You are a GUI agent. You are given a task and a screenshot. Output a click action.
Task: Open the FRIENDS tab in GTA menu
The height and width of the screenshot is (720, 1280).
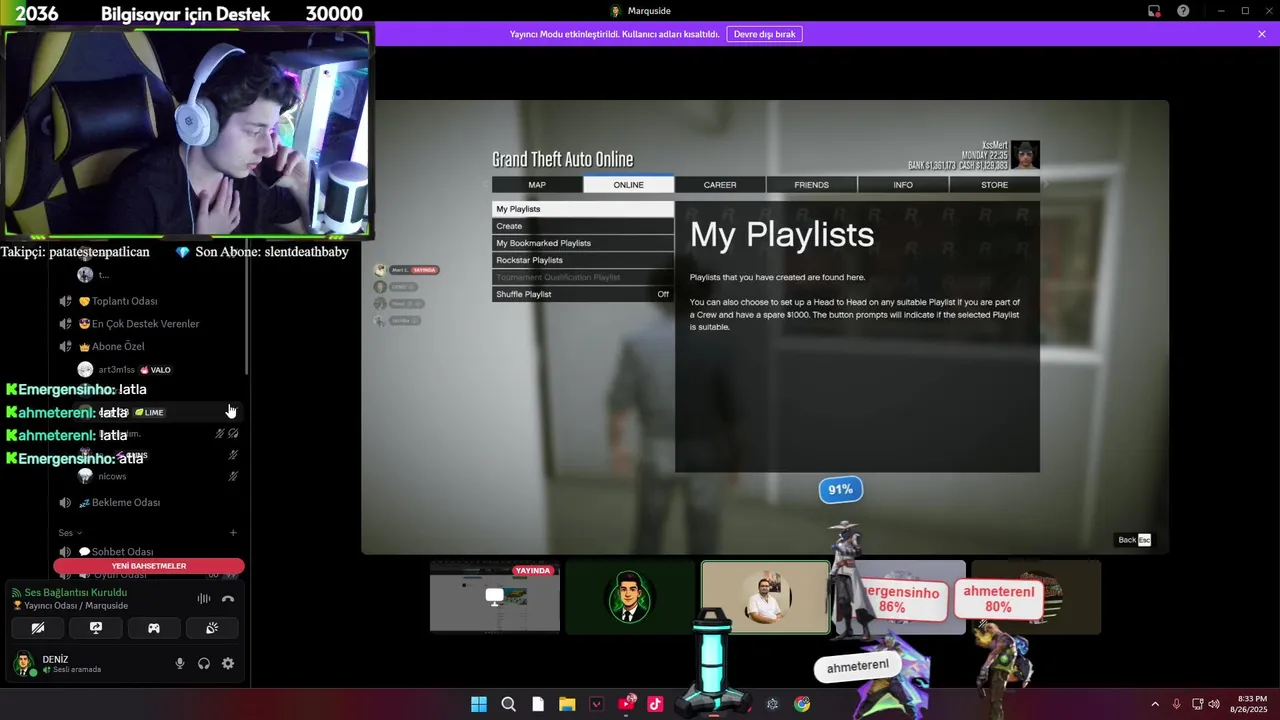click(811, 185)
